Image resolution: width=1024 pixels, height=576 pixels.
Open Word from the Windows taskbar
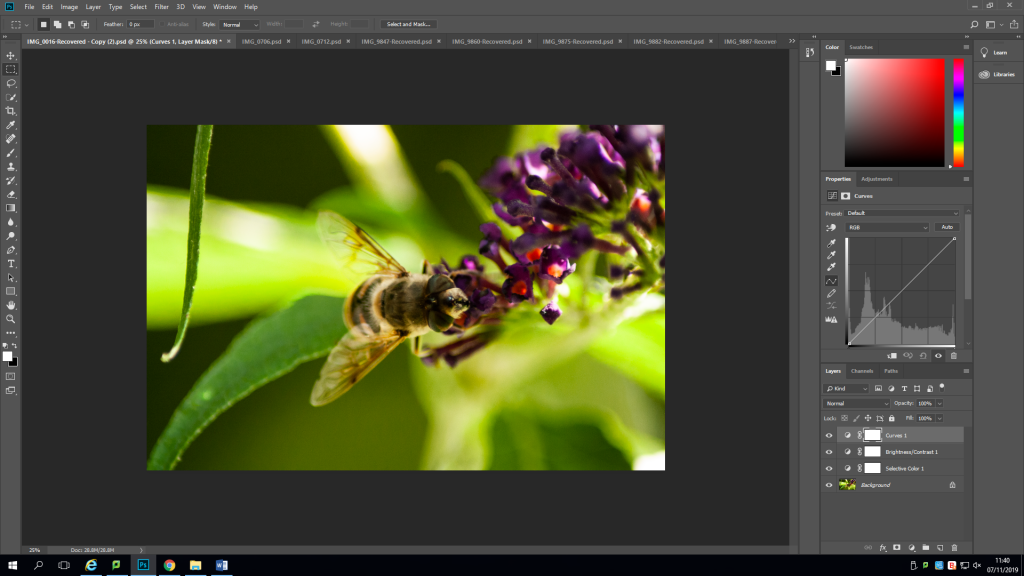coord(221,565)
